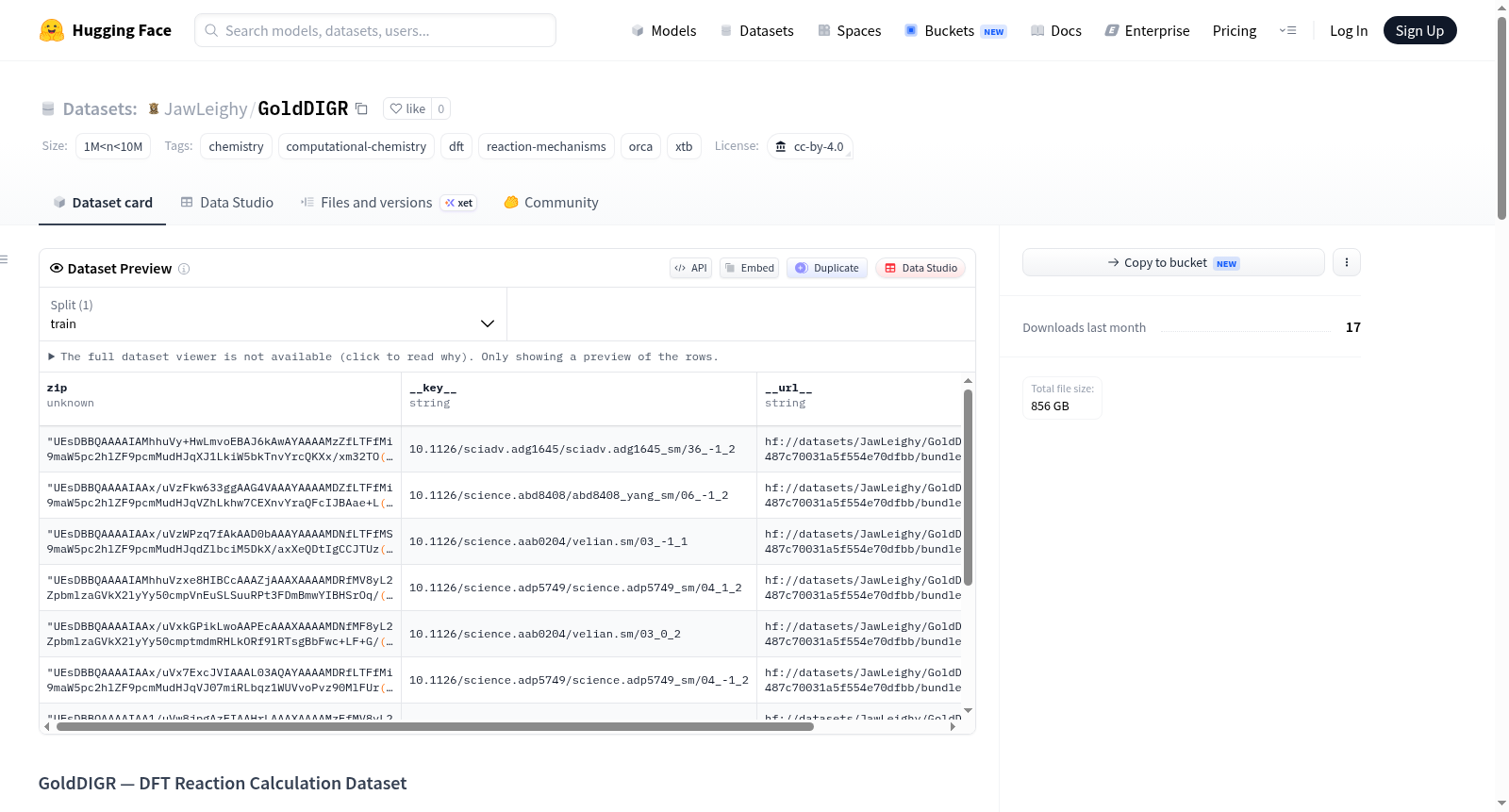
Task: Open the left sidebar hamburger menu
Action: 4,259
